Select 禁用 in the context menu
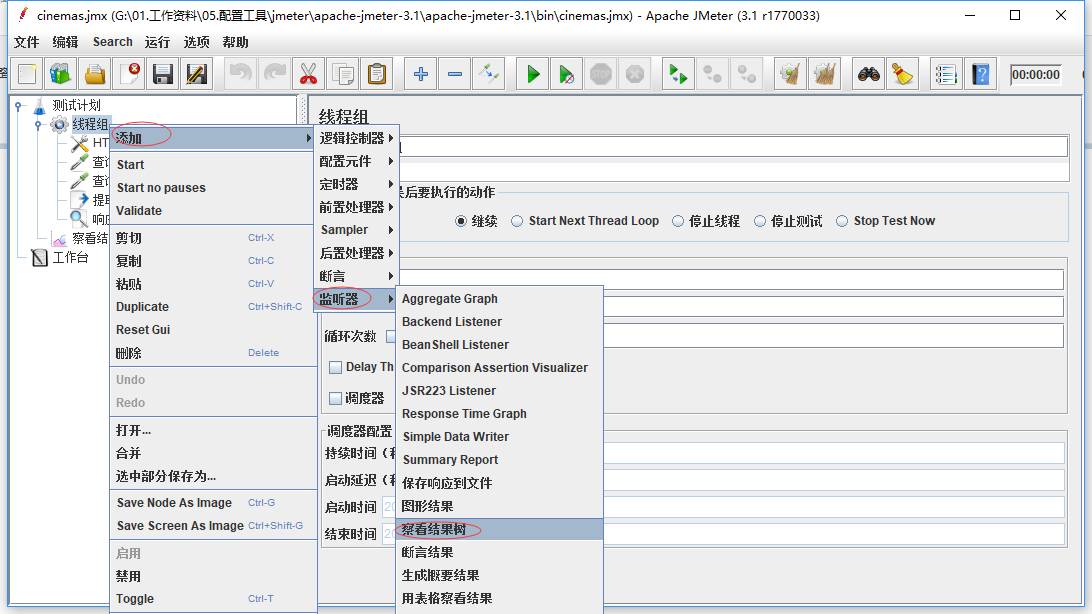The height and width of the screenshot is (614, 1092). click(213, 576)
